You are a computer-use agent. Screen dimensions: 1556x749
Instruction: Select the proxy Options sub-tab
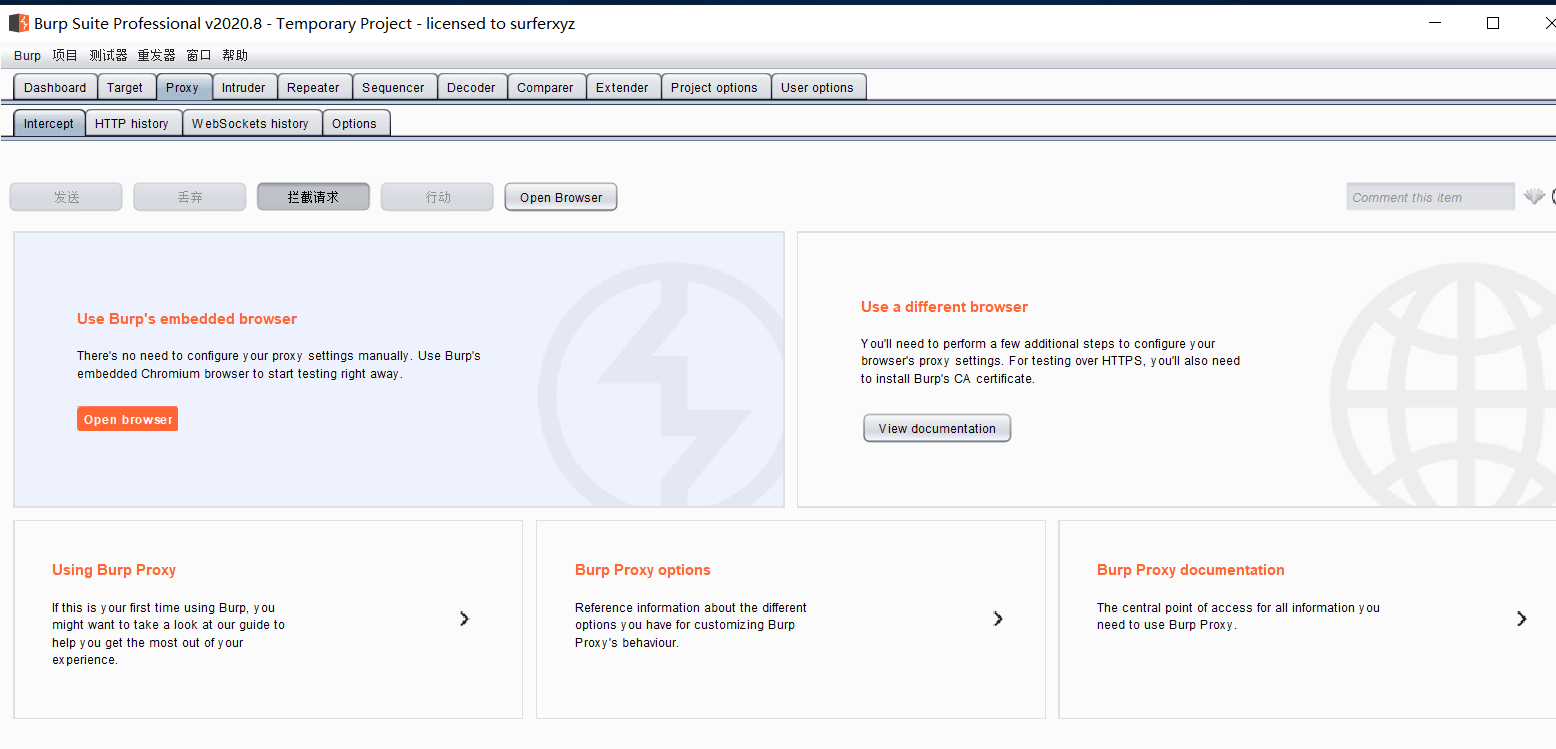coord(354,124)
